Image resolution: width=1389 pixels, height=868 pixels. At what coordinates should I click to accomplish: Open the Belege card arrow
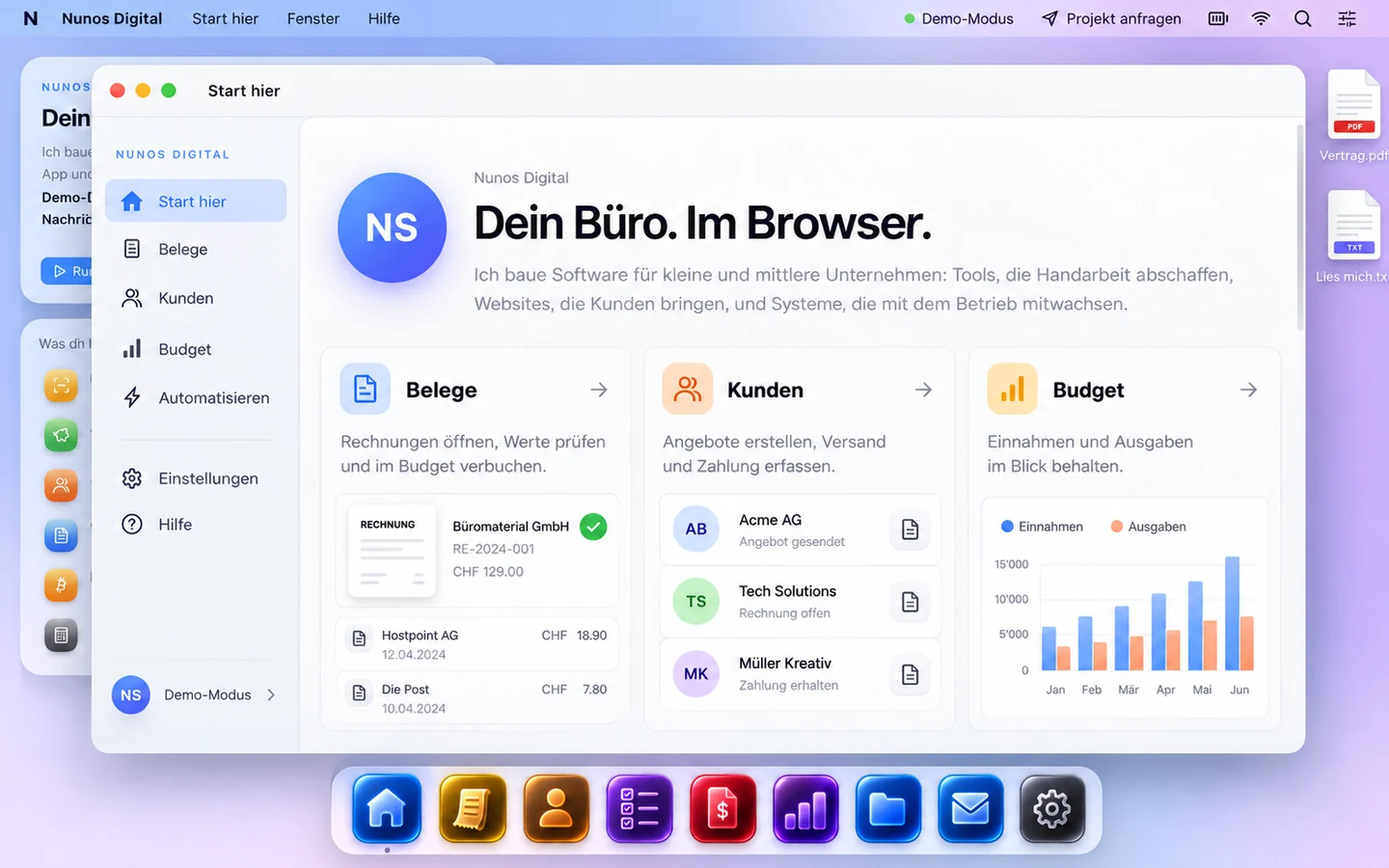coord(599,390)
